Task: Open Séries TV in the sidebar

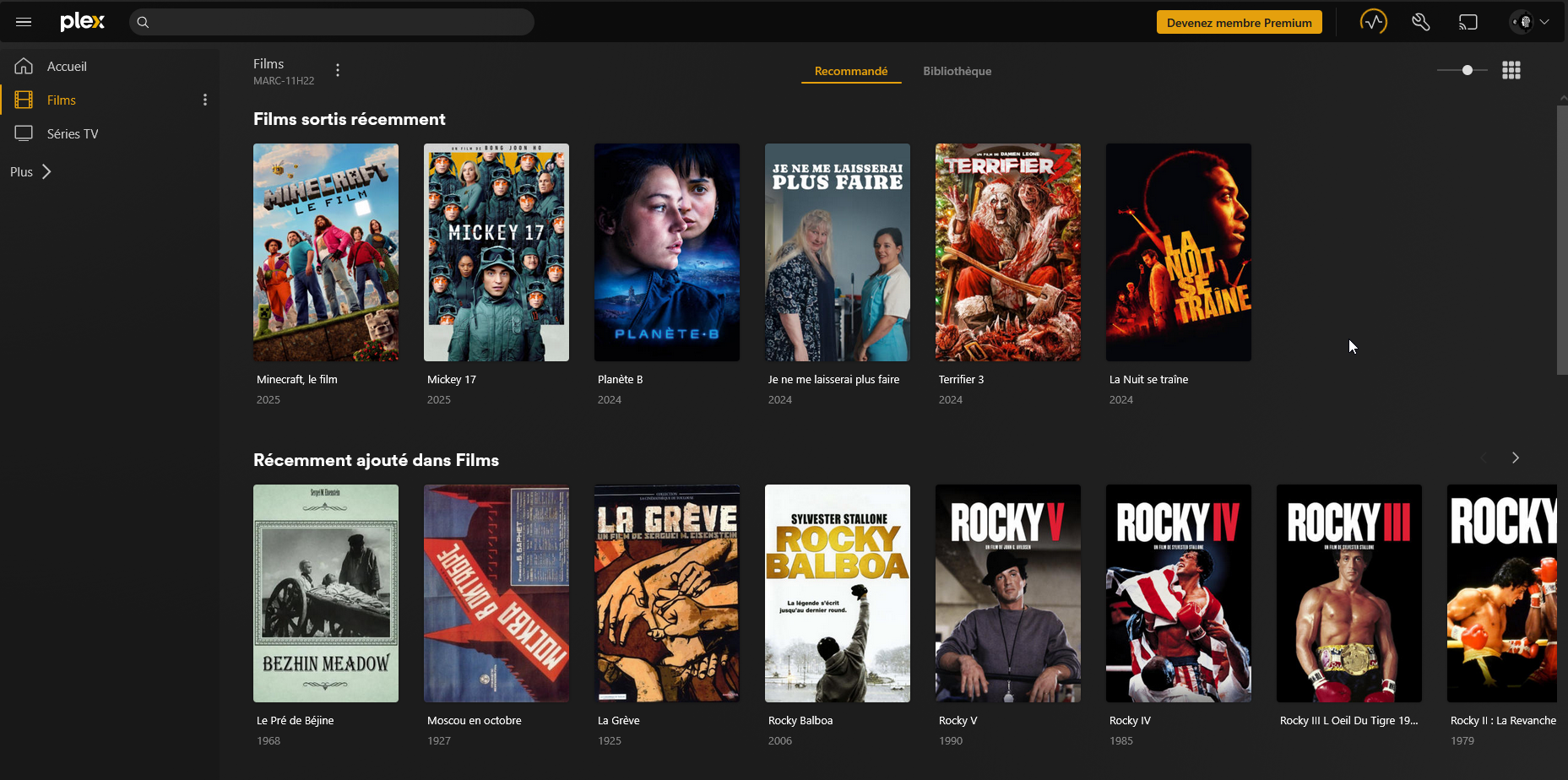Action: coord(73,133)
